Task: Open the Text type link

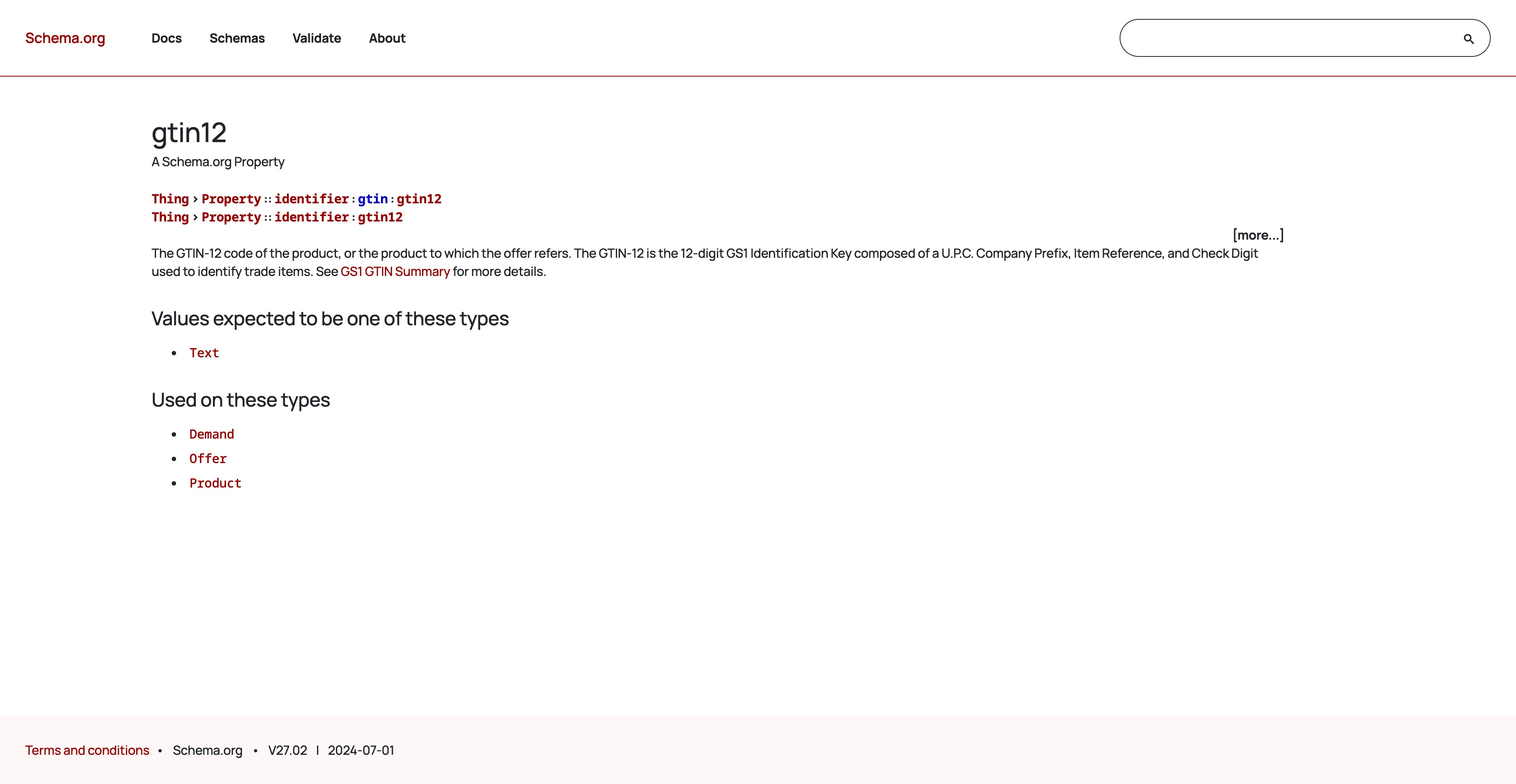Action: 204,353
